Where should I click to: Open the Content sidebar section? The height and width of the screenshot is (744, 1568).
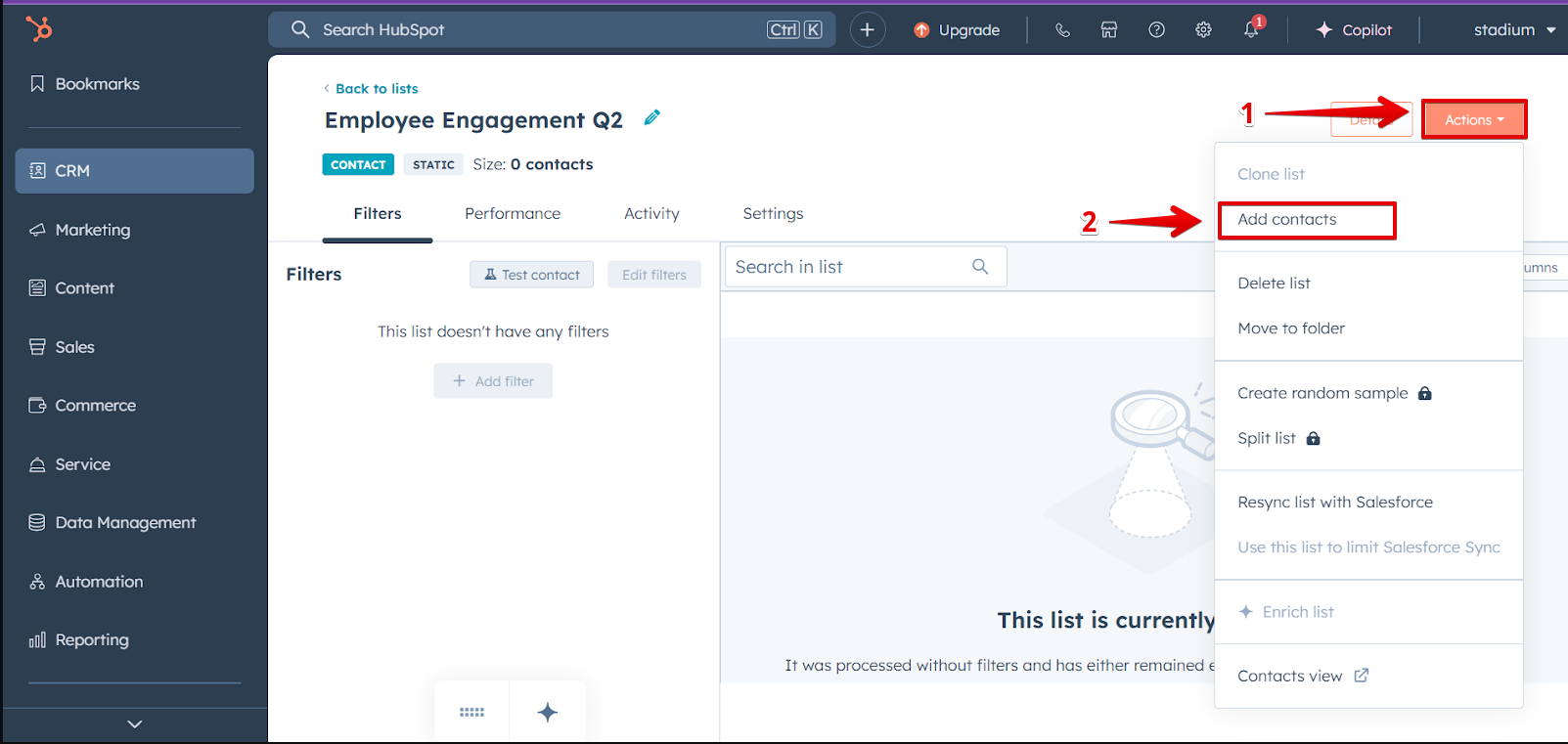pyautogui.click(x=72, y=288)
